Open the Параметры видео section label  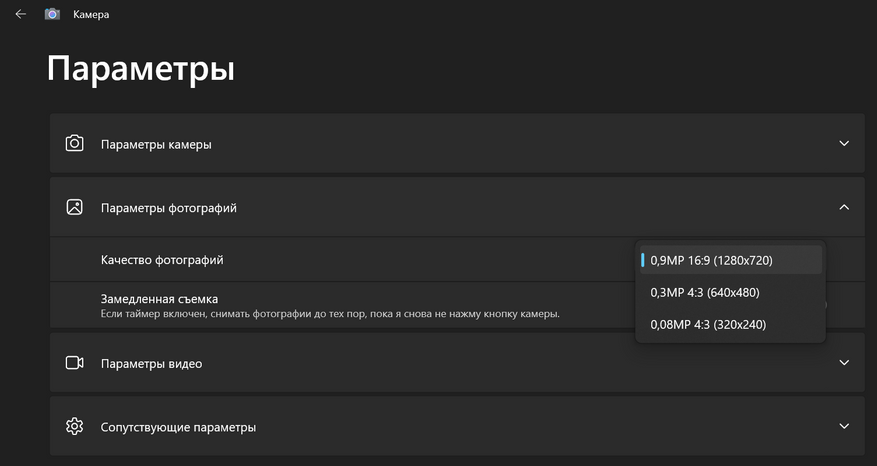[151, 363]
